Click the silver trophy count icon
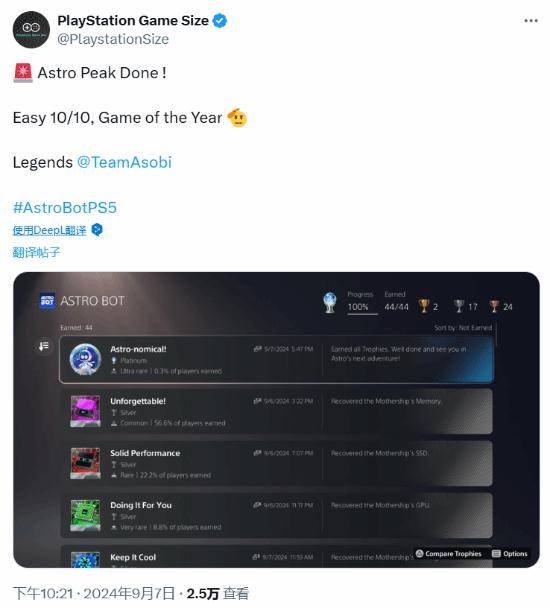Image resolution: width=550 pixels, height=608 pixels. [x=459, y=306]
